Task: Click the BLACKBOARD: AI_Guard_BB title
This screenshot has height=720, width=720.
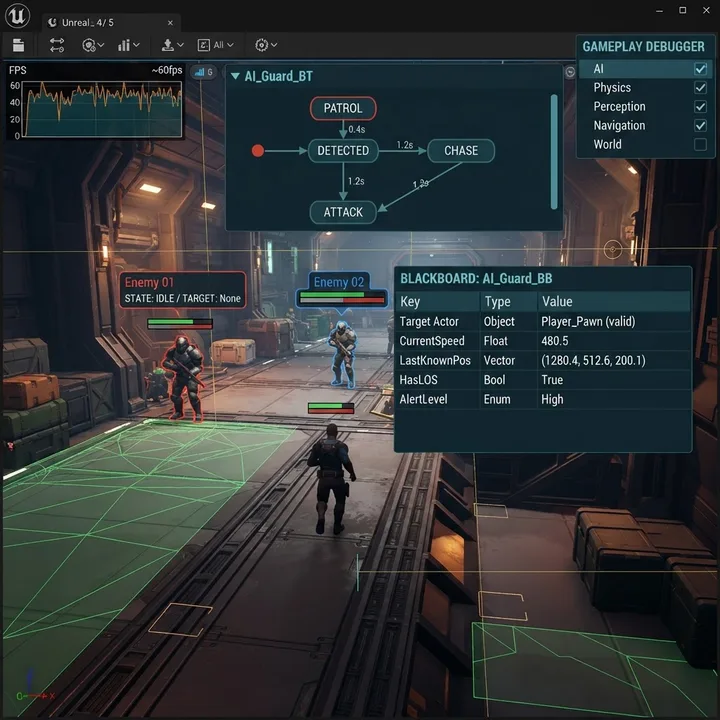Action: coord(476,278)
